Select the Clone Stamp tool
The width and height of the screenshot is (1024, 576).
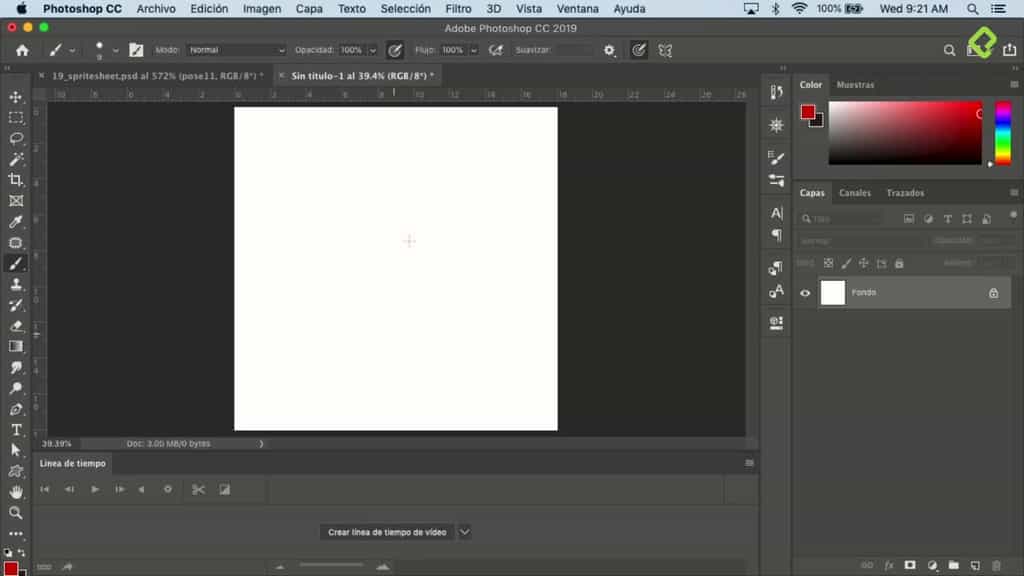[16, 284]
